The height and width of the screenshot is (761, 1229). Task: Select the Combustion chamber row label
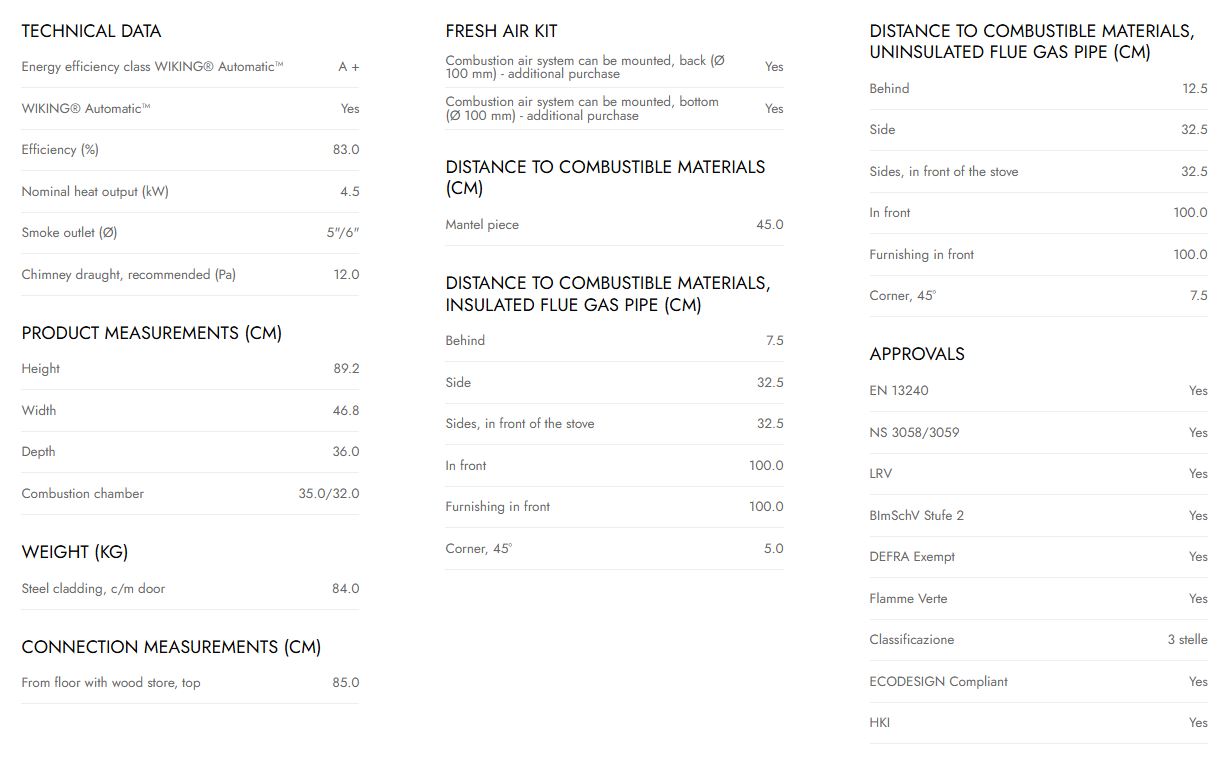click(82, 494)
